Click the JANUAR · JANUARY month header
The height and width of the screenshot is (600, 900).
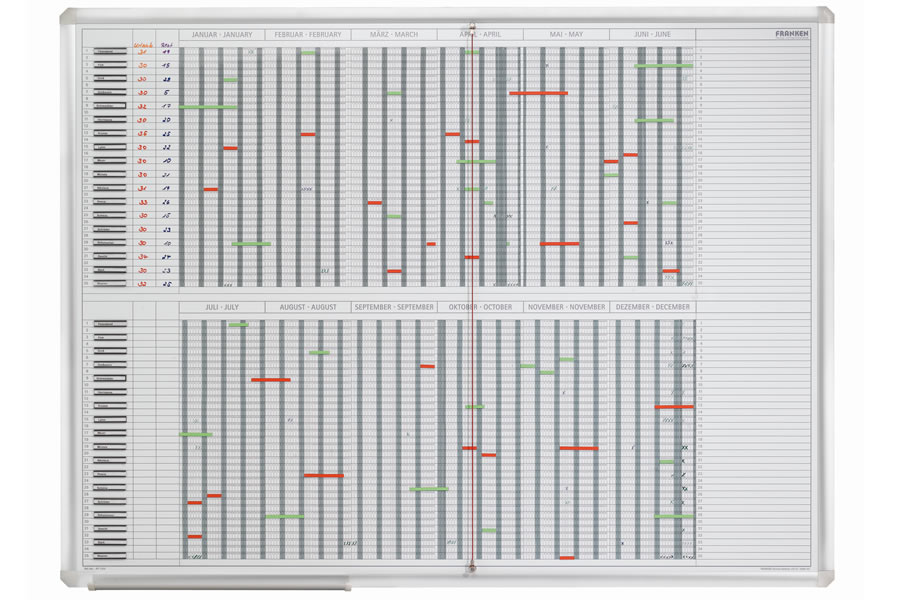pyautogui.click(x=222, y=34)
